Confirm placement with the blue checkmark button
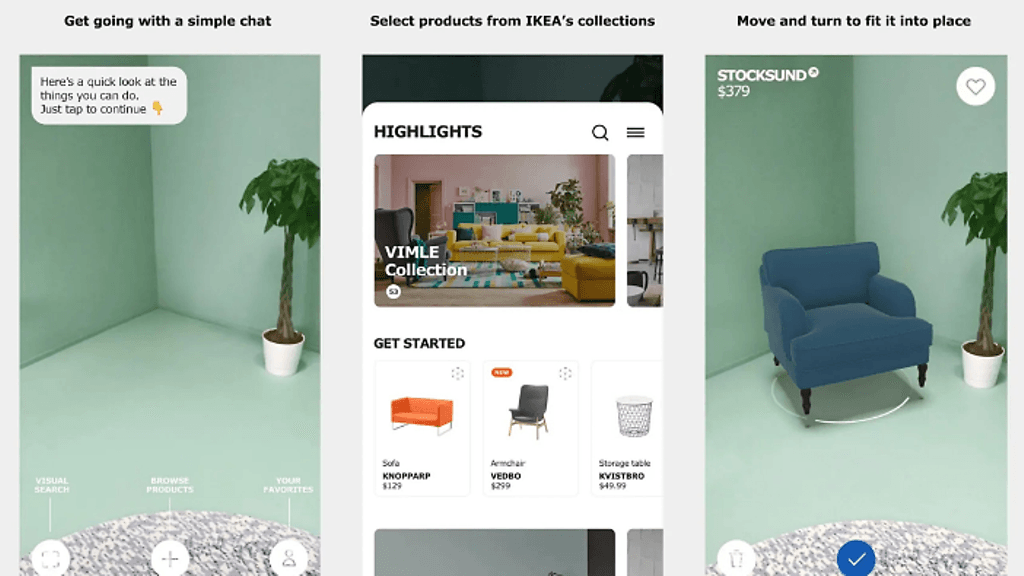 pyautogui.click(x=856, y=558)
